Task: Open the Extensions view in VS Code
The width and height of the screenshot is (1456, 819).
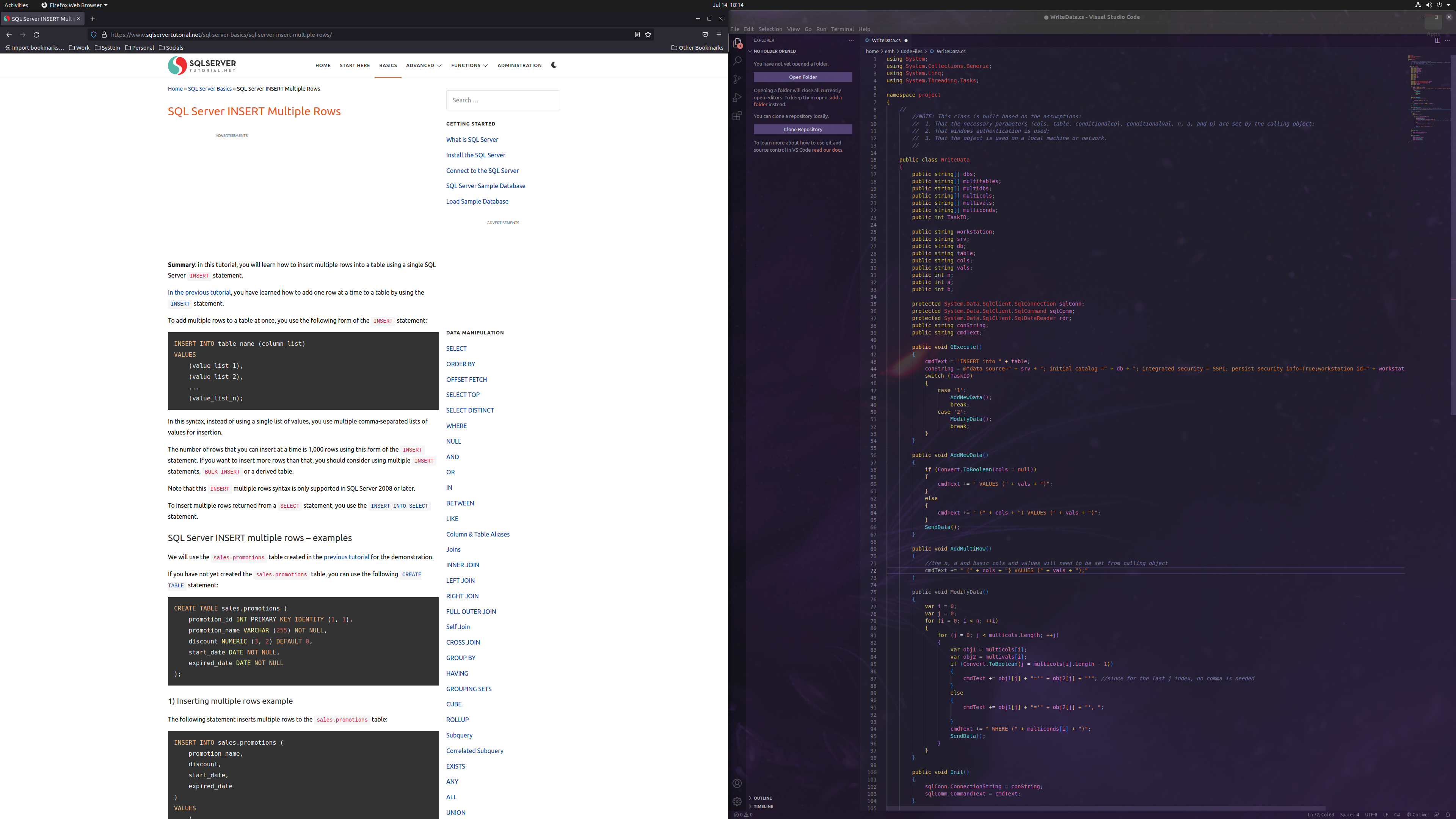Action: [x=737, y=116]
